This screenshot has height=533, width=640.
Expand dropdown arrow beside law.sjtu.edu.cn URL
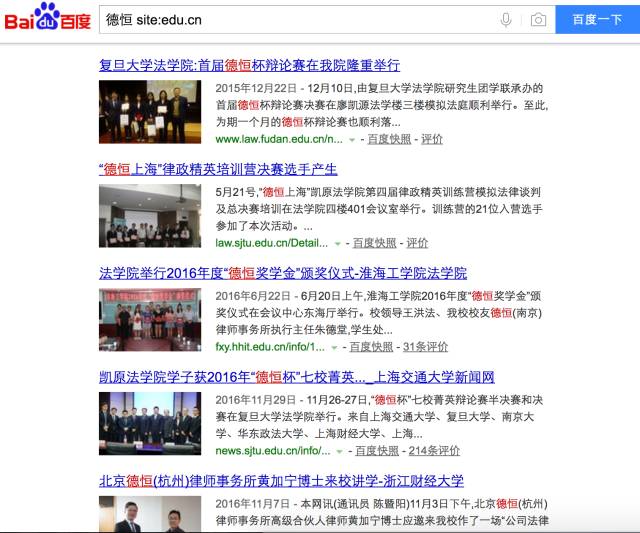pos(337,243)
